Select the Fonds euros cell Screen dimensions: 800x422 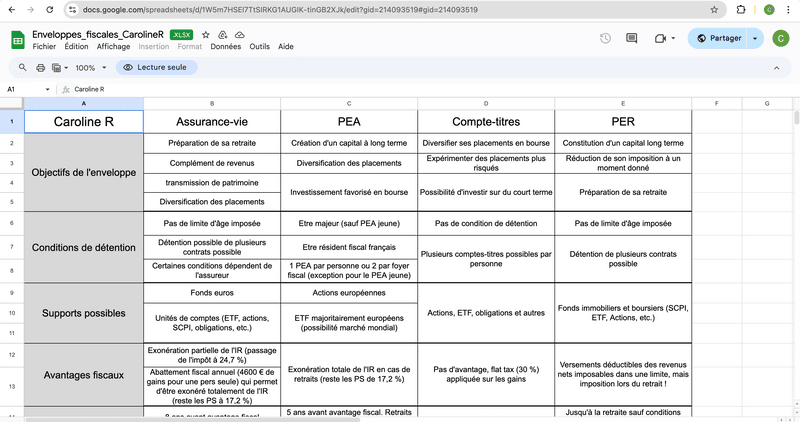tap(212, 293)
